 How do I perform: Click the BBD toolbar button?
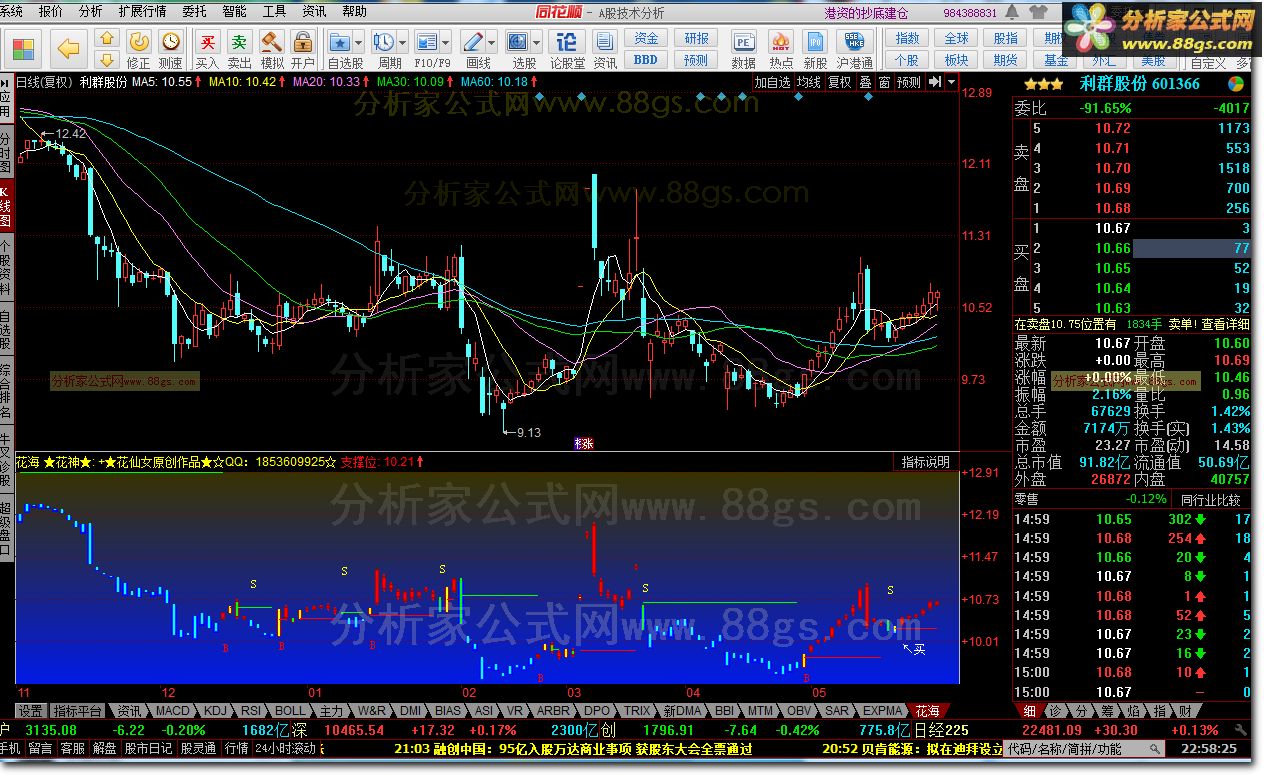[646, 59]
